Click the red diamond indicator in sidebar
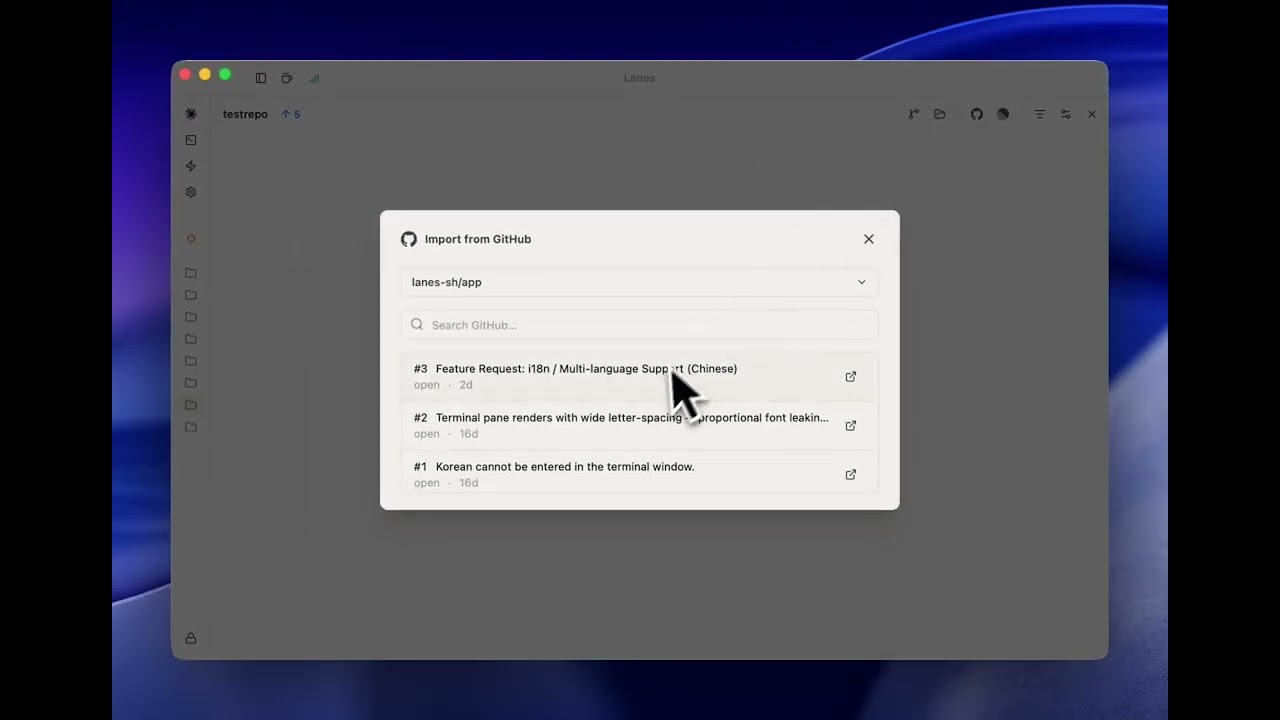Screen dimensions: 1280x720 [191, 239]
